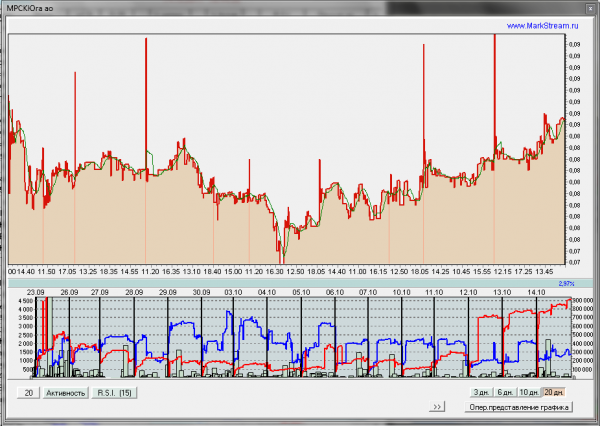The image size is (600, 426).
Task: Click the '2,97%' value on the teal bar
Action: [x=566, y=284]
